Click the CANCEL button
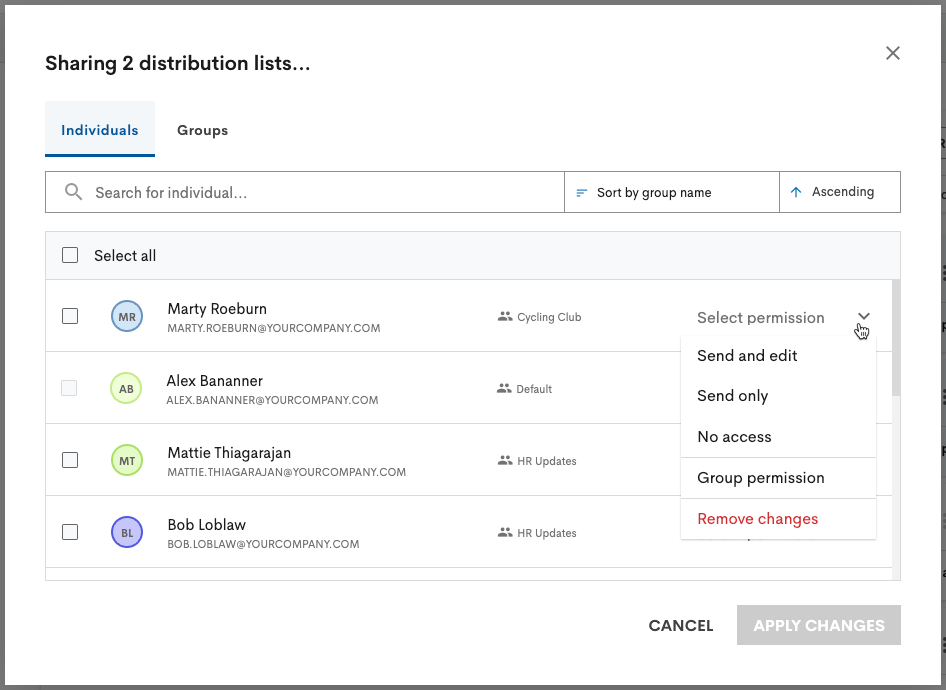This screenshot has width=946, height=690. (x=681, y=625)
